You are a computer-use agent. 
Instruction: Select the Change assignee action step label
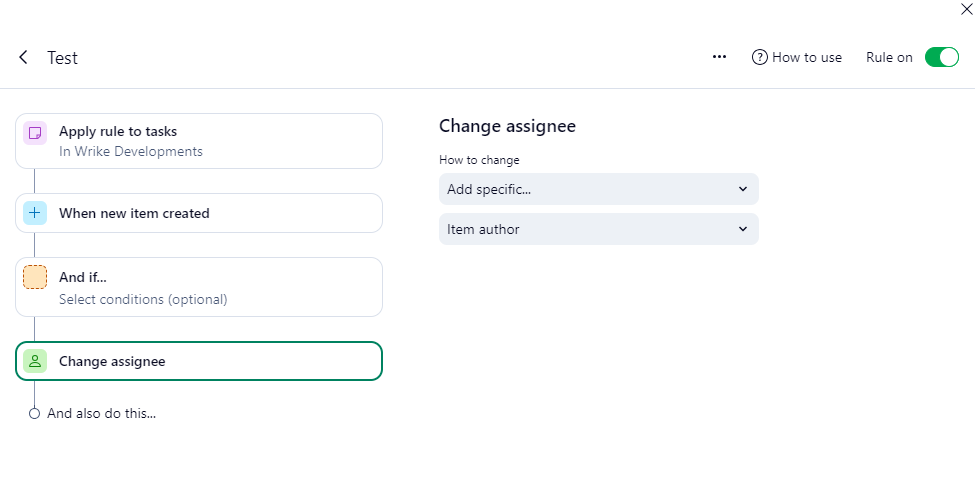point(112,361)
